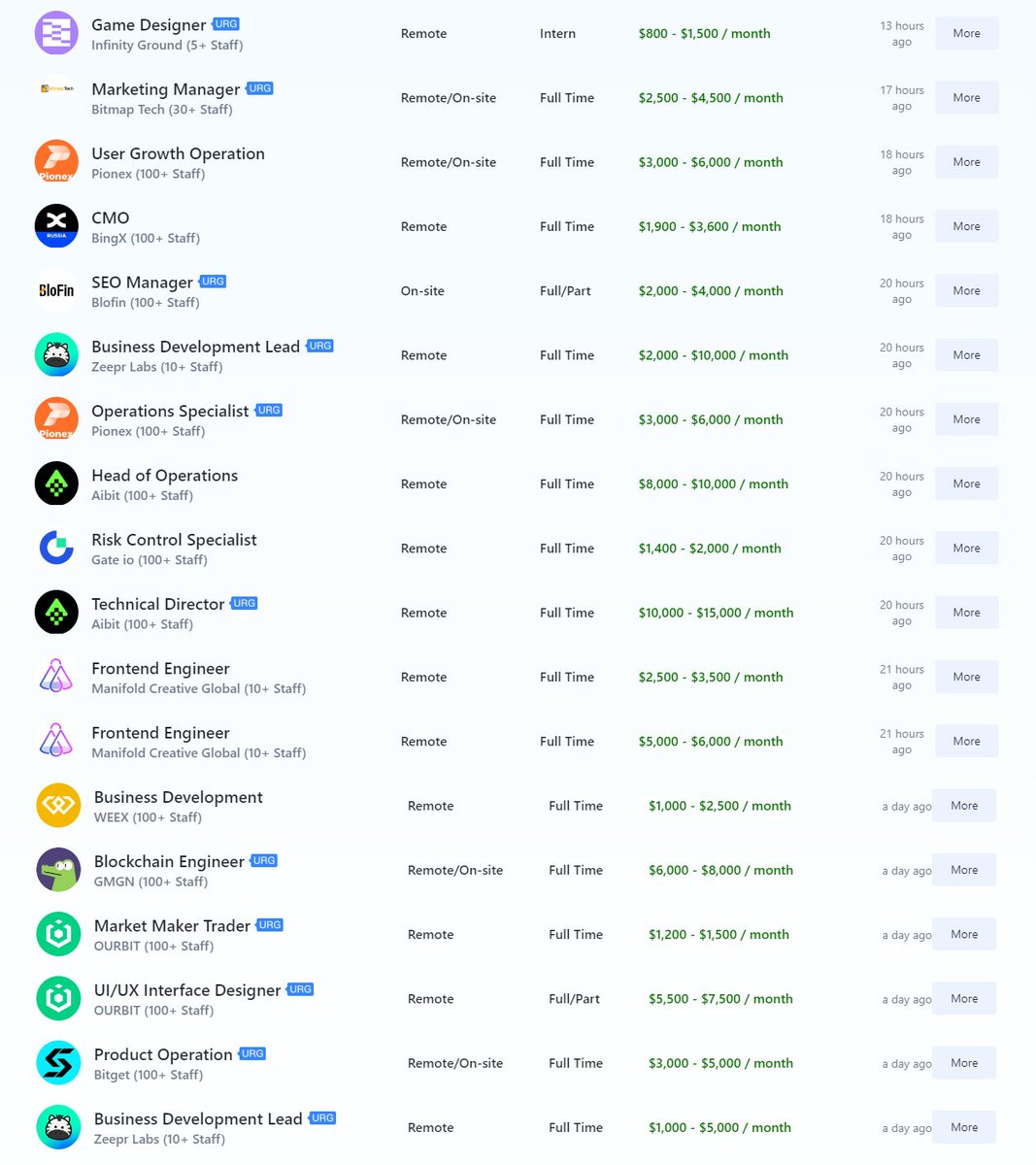
Task: Click the Infinity Ground (5+ Staff) text
Action: pos(167,45)
